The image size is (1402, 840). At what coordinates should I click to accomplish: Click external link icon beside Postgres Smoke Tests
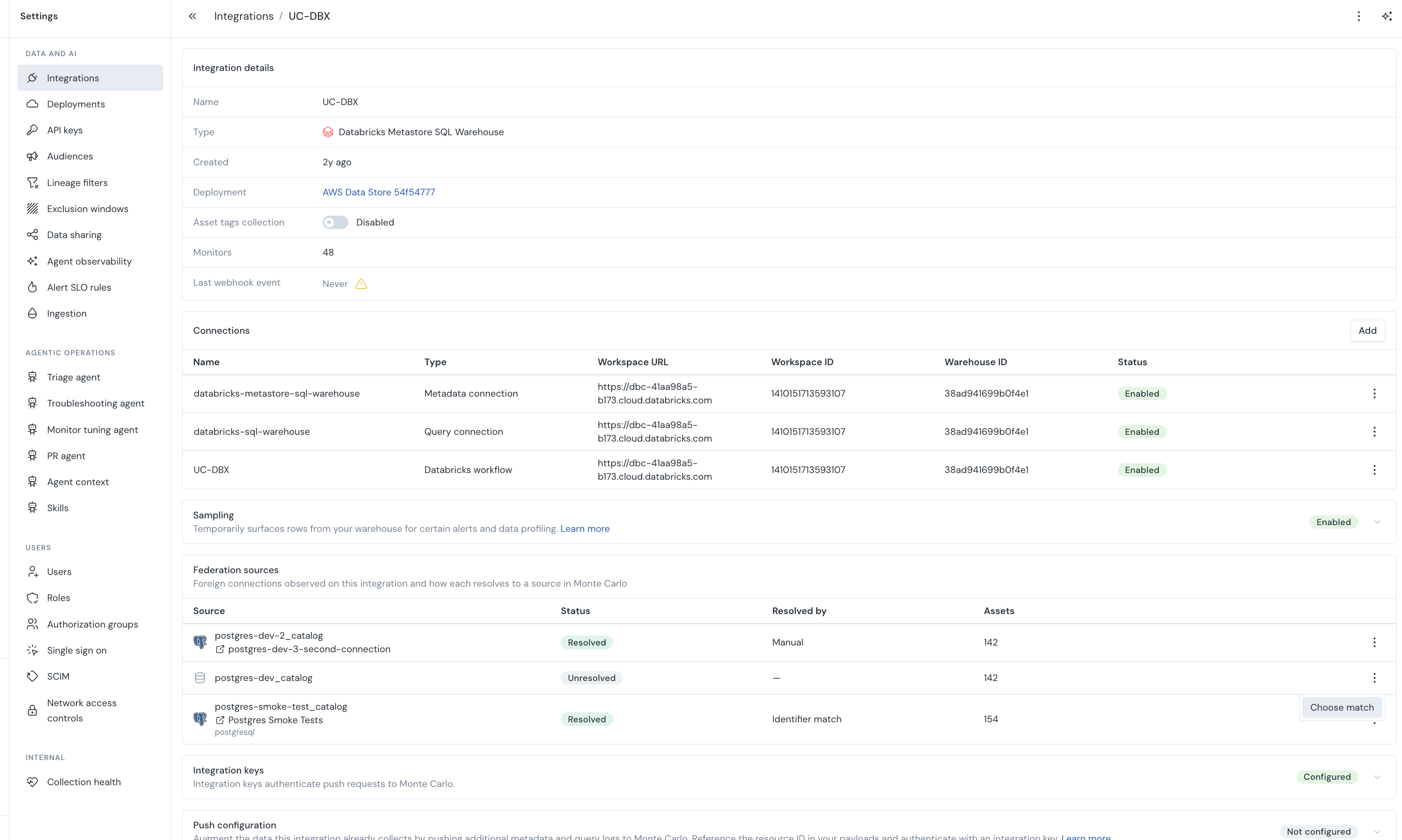click(x=220, y=720)
